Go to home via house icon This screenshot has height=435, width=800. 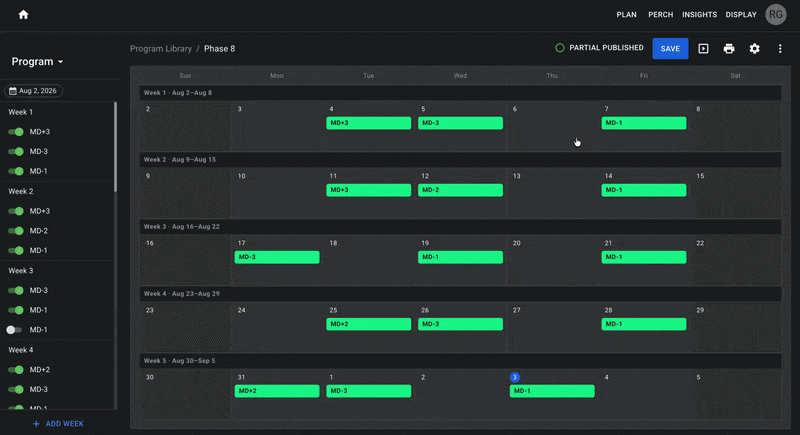coord(23,15)
